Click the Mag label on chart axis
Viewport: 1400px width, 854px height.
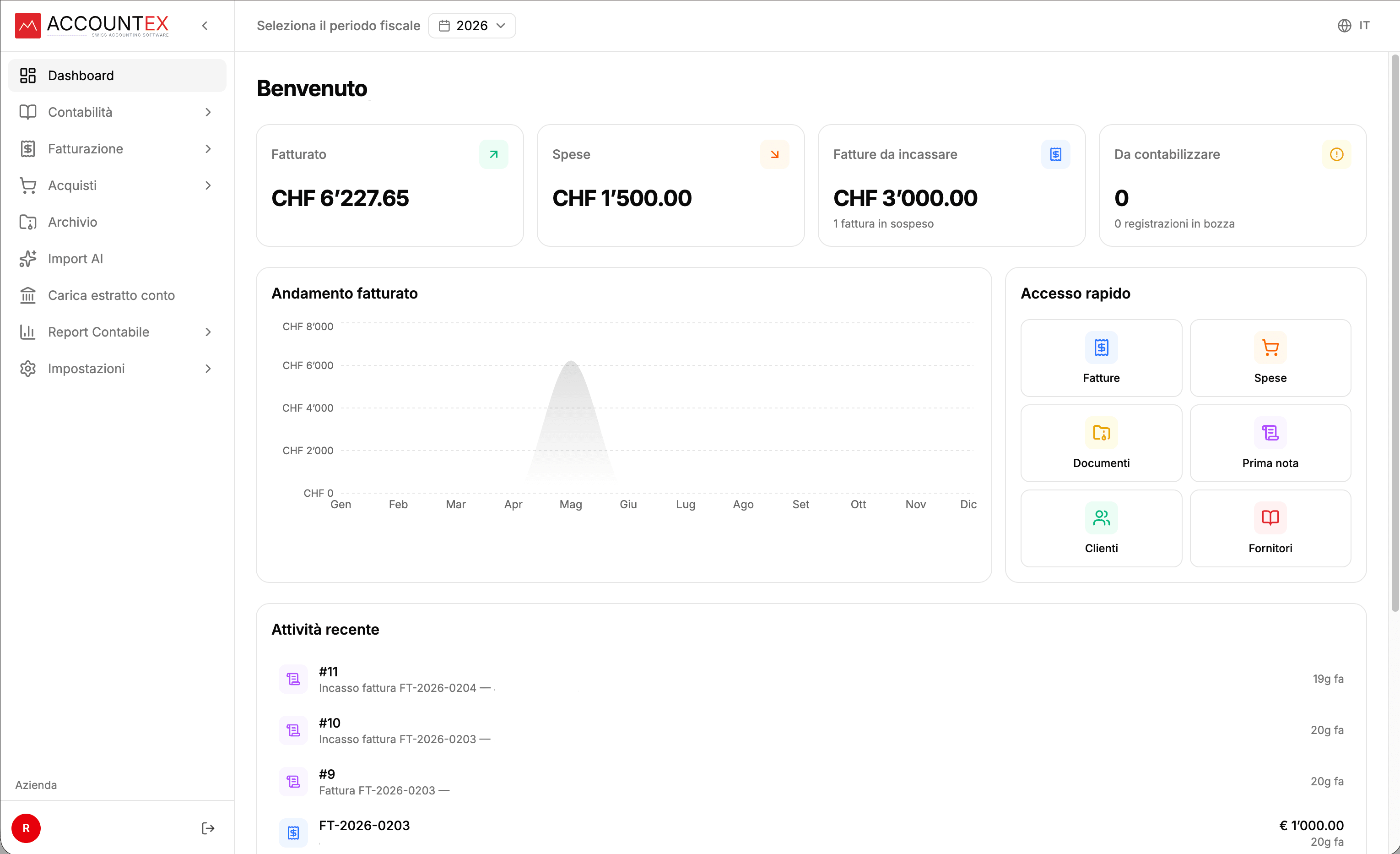[570, 504]
